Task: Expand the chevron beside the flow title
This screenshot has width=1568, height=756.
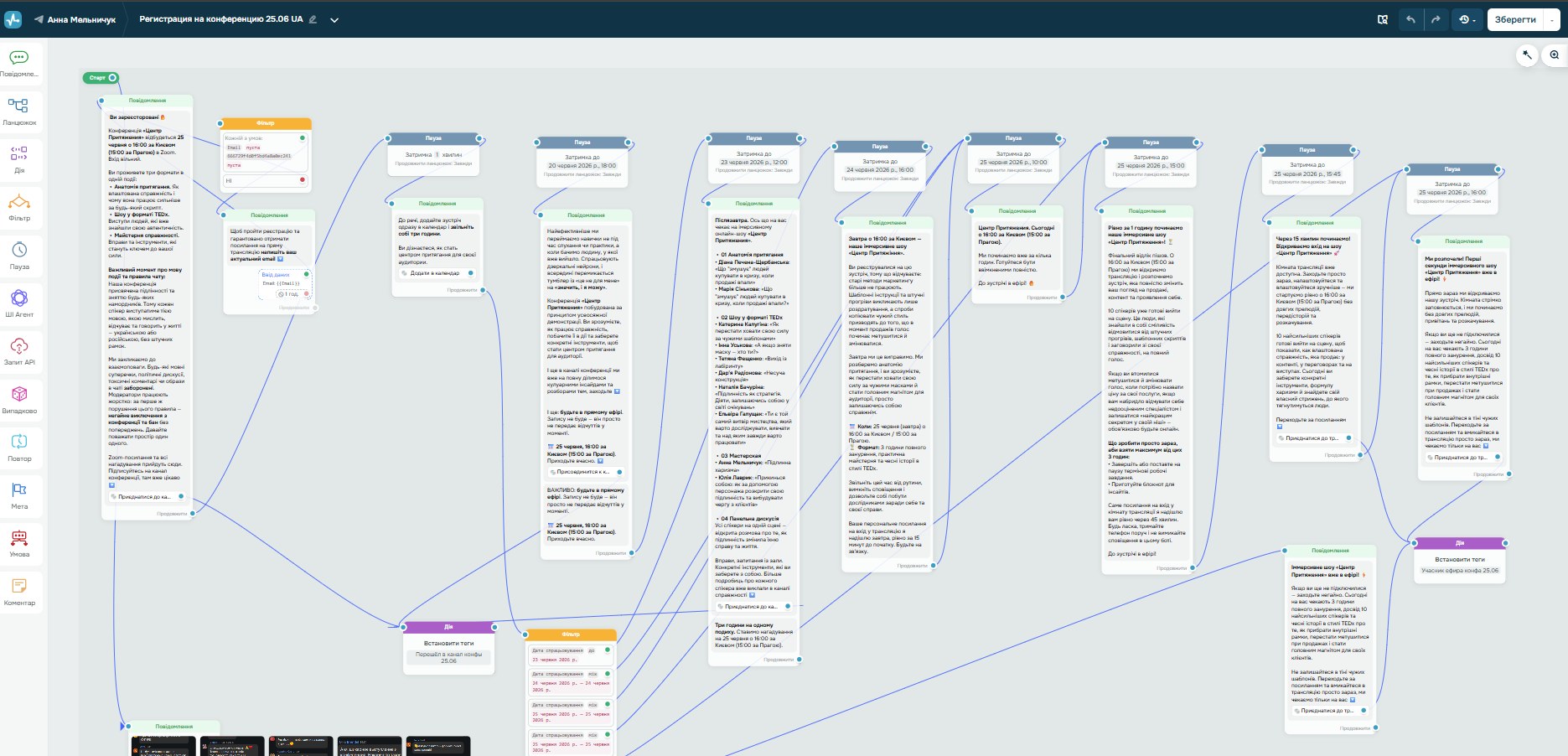Action: point(334,19)
